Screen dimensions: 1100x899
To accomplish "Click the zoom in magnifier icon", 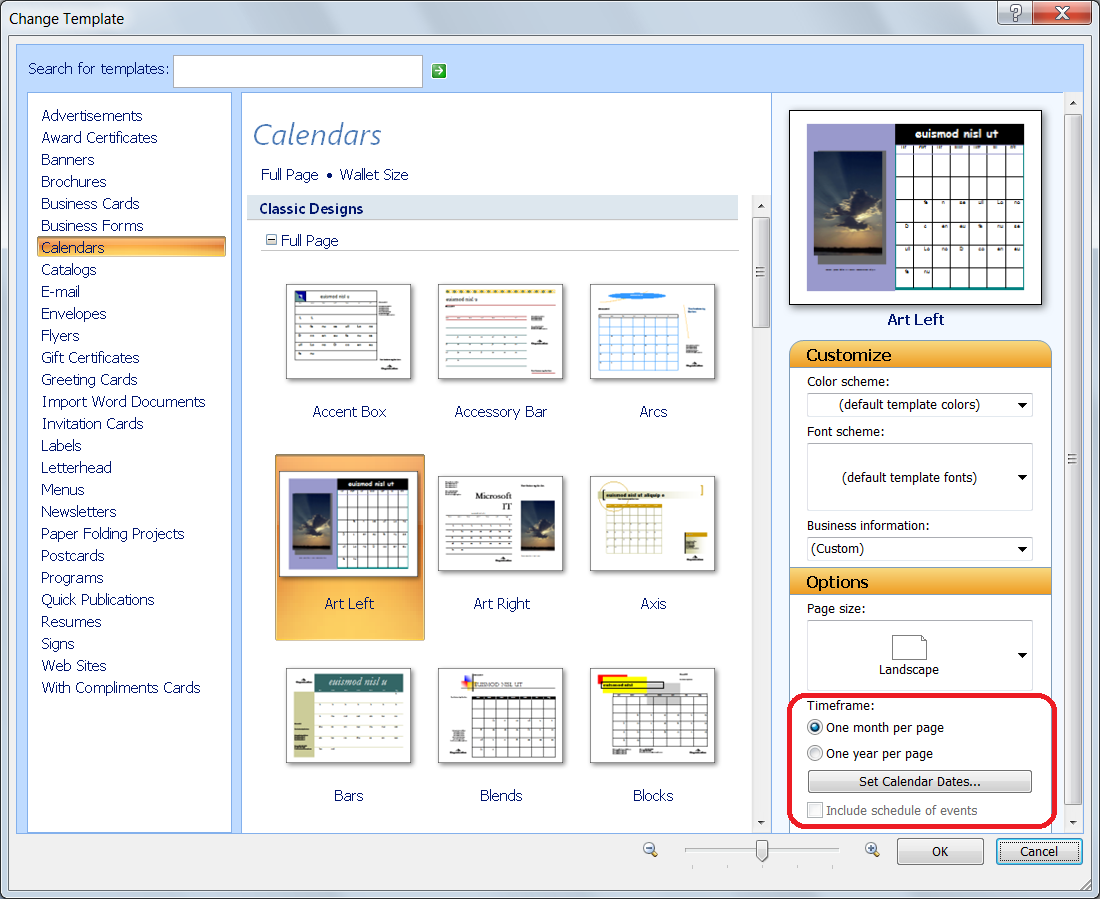I will tap(871, 849).
